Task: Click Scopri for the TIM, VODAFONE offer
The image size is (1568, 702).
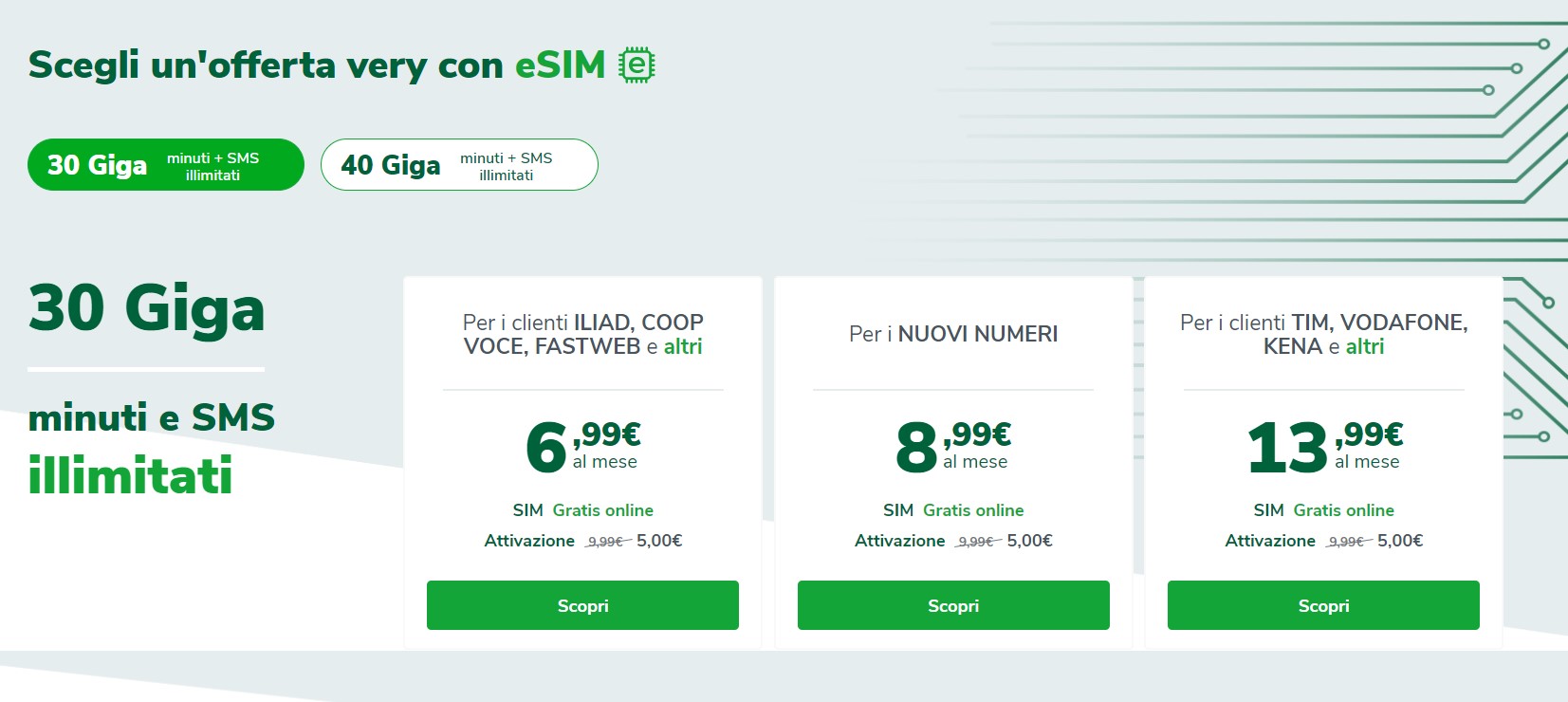Action: click(1323, 605)
